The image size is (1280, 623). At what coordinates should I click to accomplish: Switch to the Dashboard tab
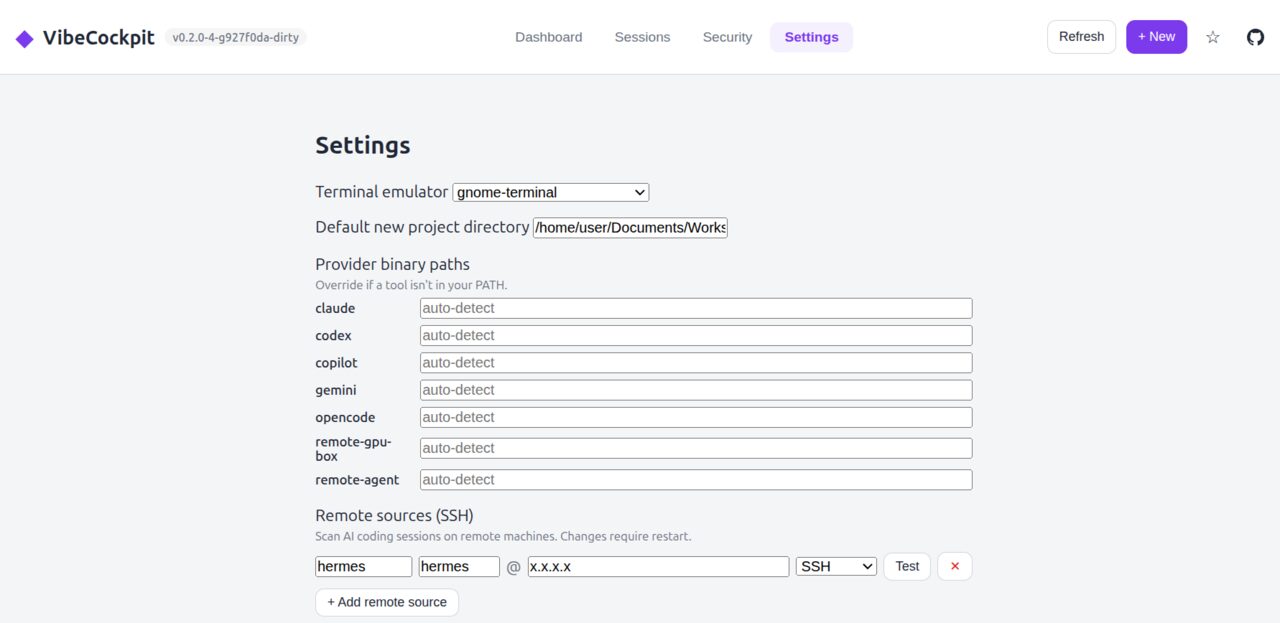[548, 36]
